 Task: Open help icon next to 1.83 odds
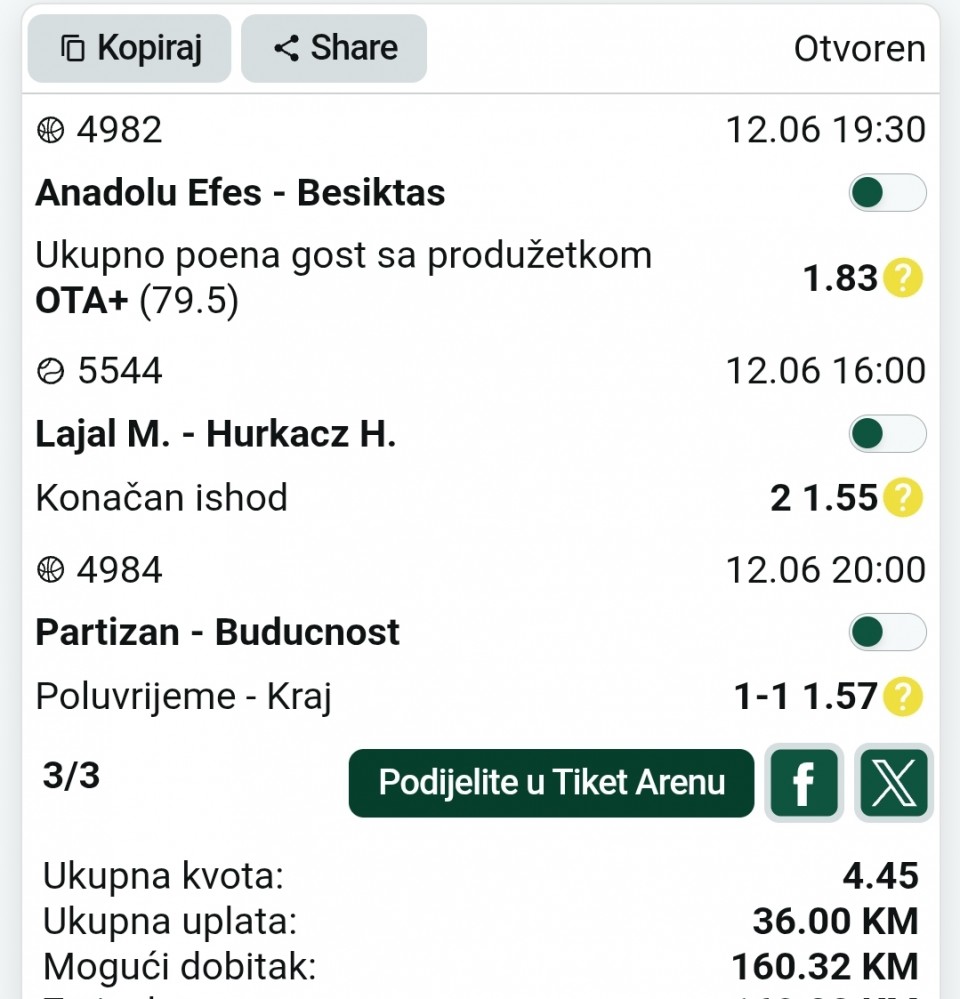903,278
